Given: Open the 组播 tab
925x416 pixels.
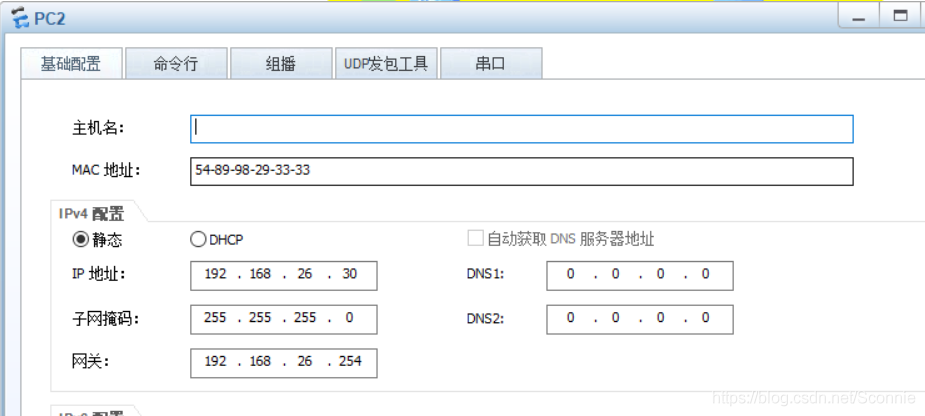Looking at the screenshot, I should point(281,64).
